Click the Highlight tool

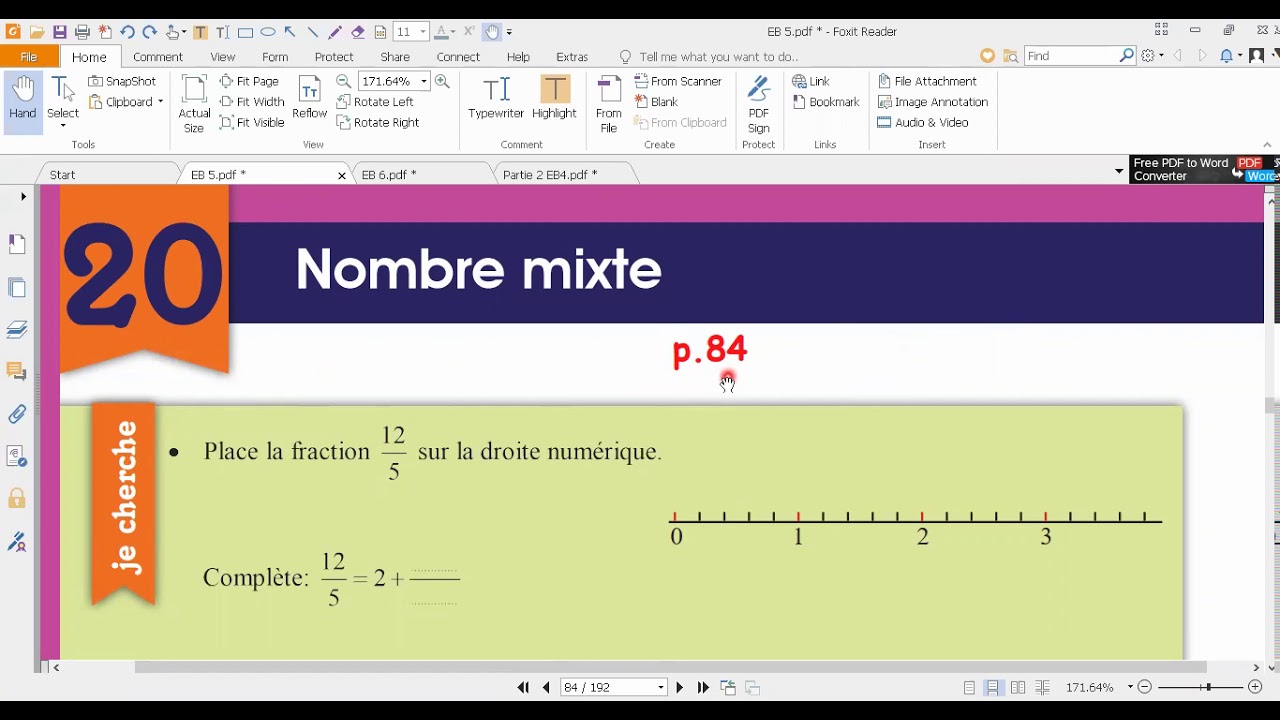point(554,98)
